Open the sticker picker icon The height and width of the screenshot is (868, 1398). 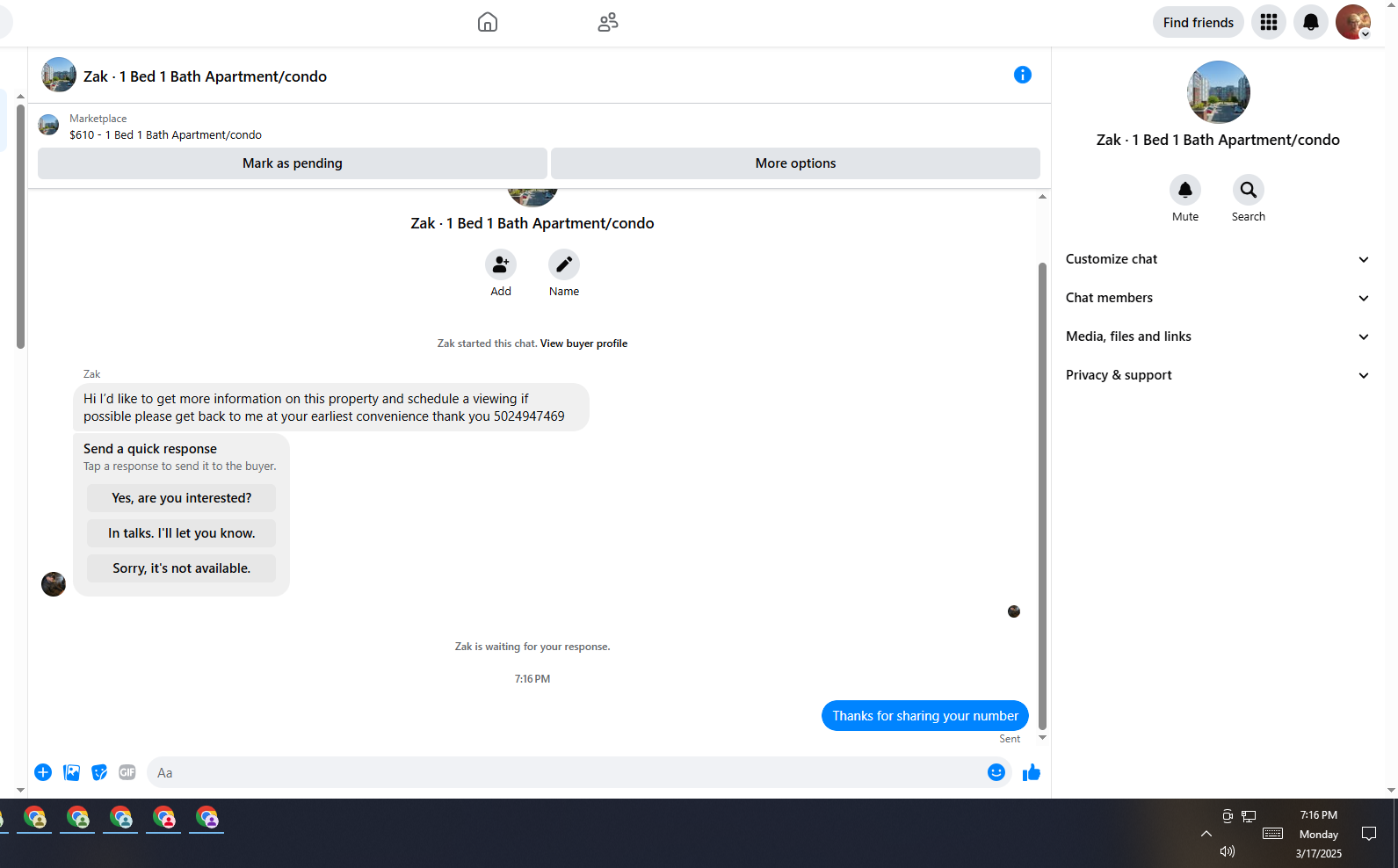coord(99,772)
